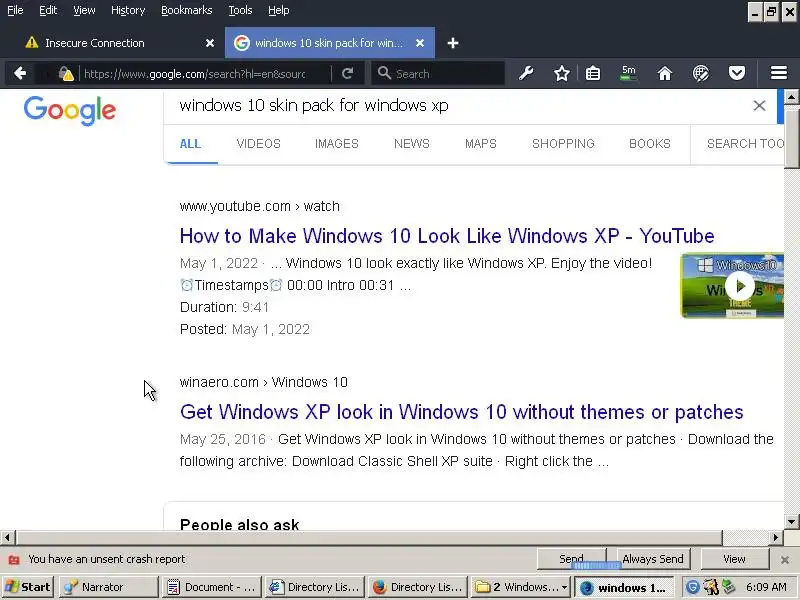Open the File menu
Image resolution: width=800 pixels, height=600 pixels.
[15, 10]
